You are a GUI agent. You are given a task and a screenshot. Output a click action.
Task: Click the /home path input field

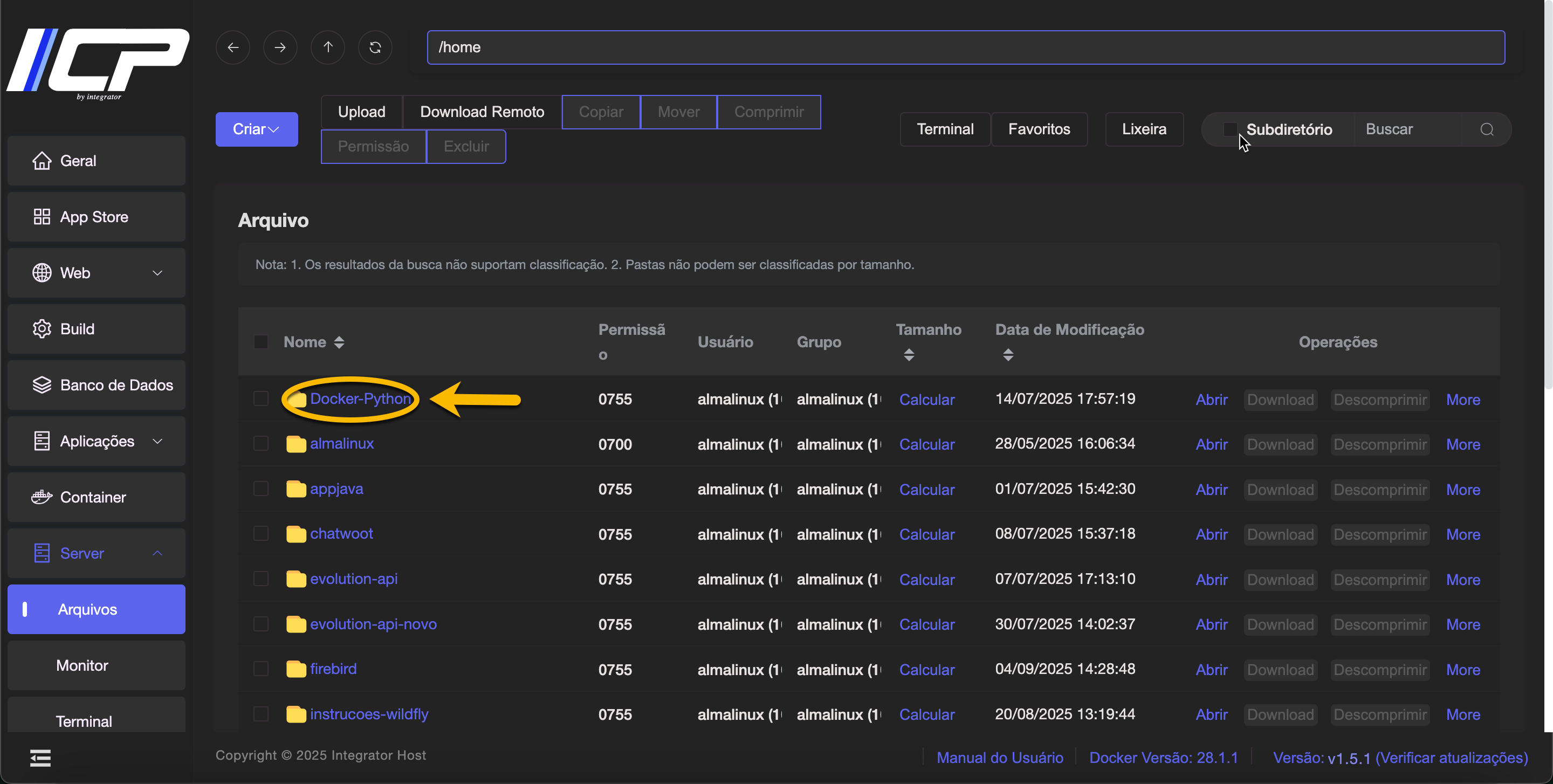[965, 47]
